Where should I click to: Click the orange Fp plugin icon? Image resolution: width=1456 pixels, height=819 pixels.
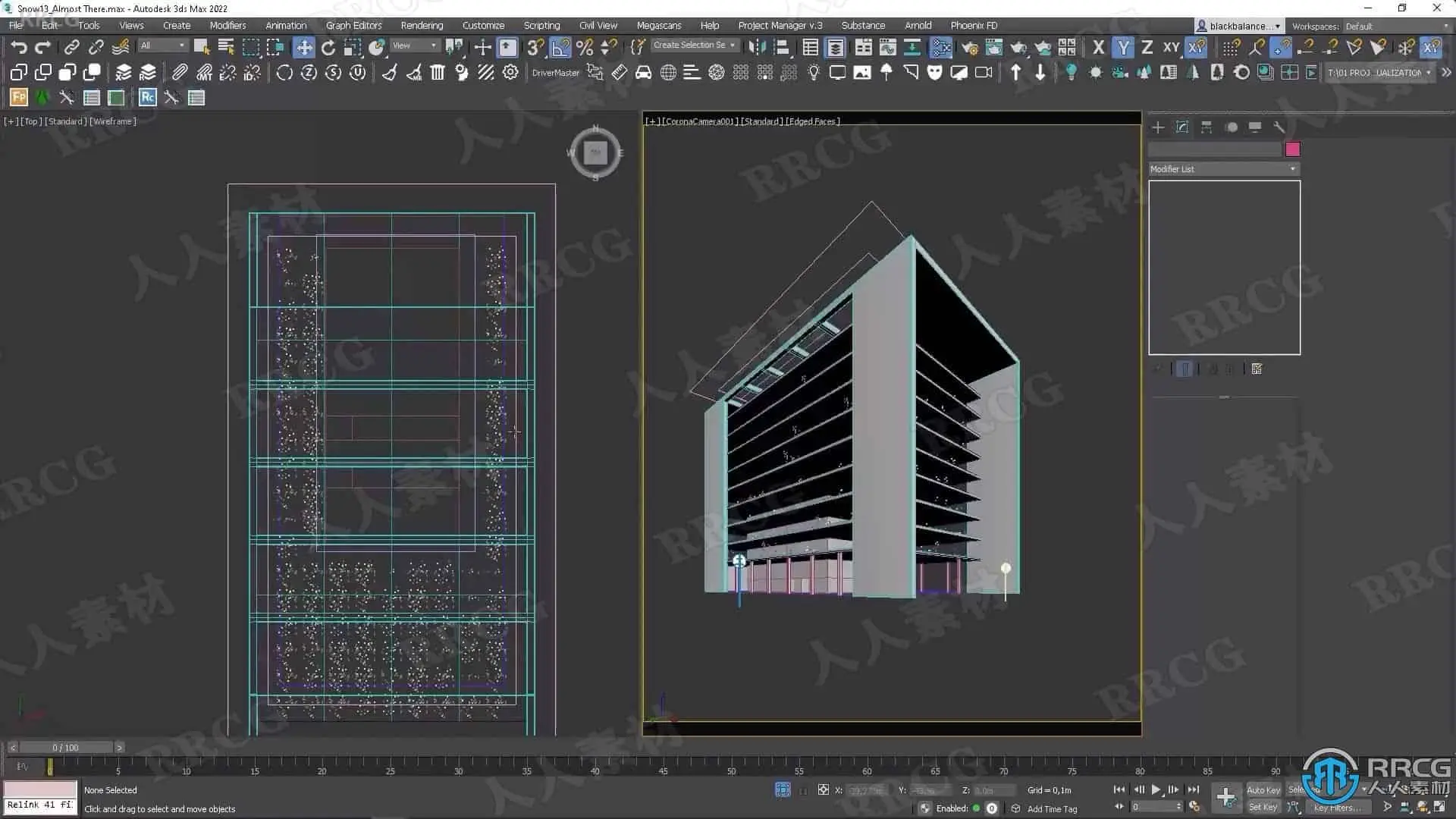19,98
